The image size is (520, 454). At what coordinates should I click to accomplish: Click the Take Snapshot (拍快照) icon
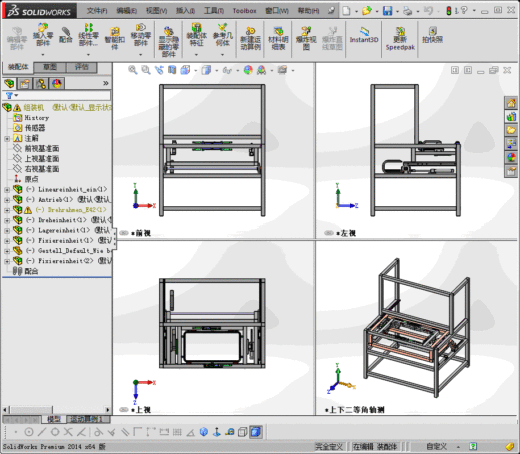click(432, 35)
